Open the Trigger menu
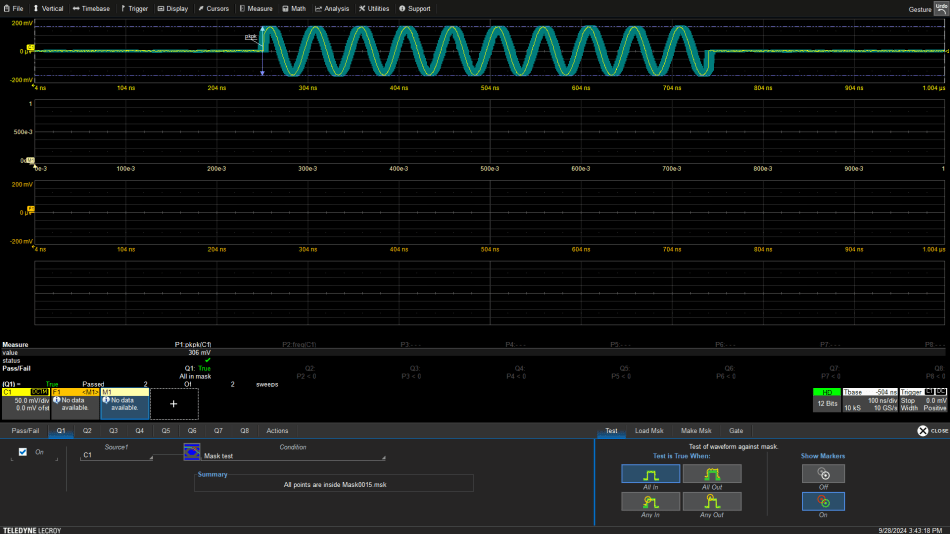The height and width of the screenshot is (534, 950). coord(135,8)
